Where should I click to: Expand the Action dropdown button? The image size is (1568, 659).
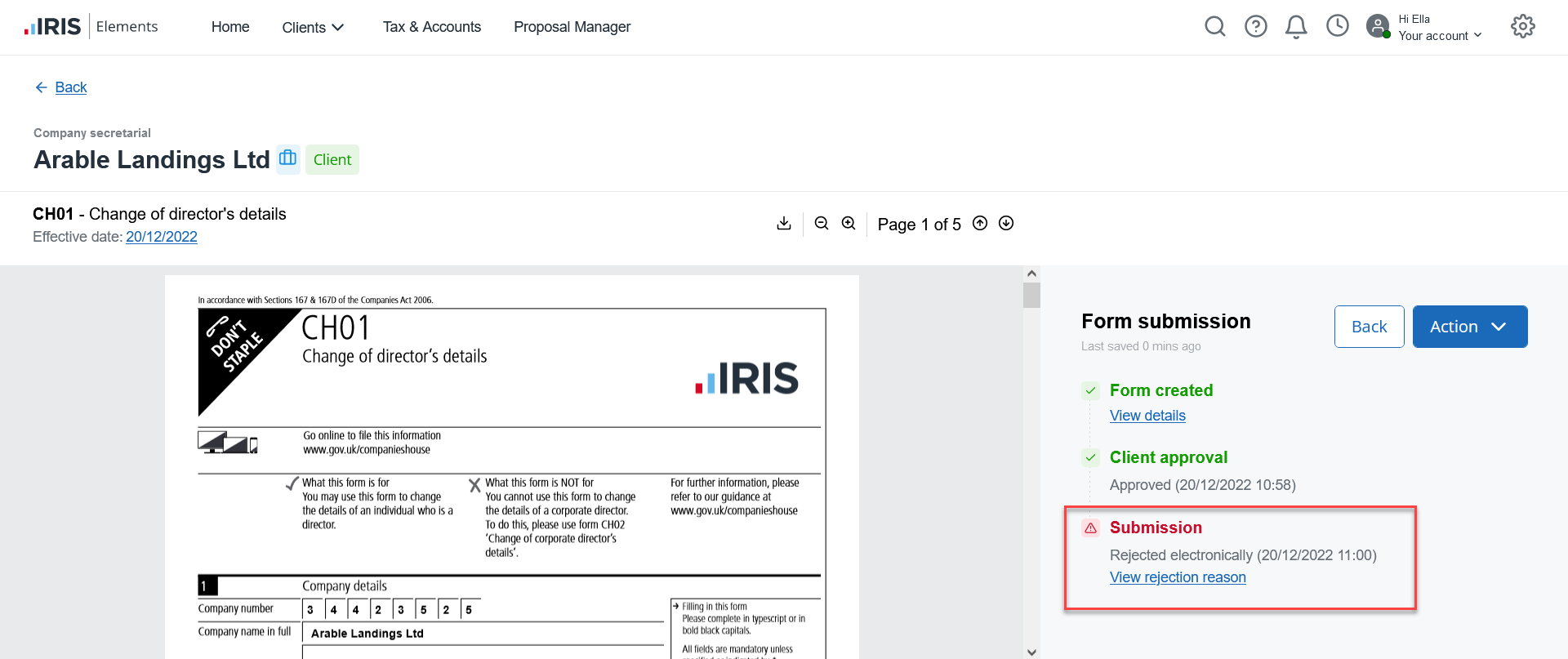pos(1469,327)
